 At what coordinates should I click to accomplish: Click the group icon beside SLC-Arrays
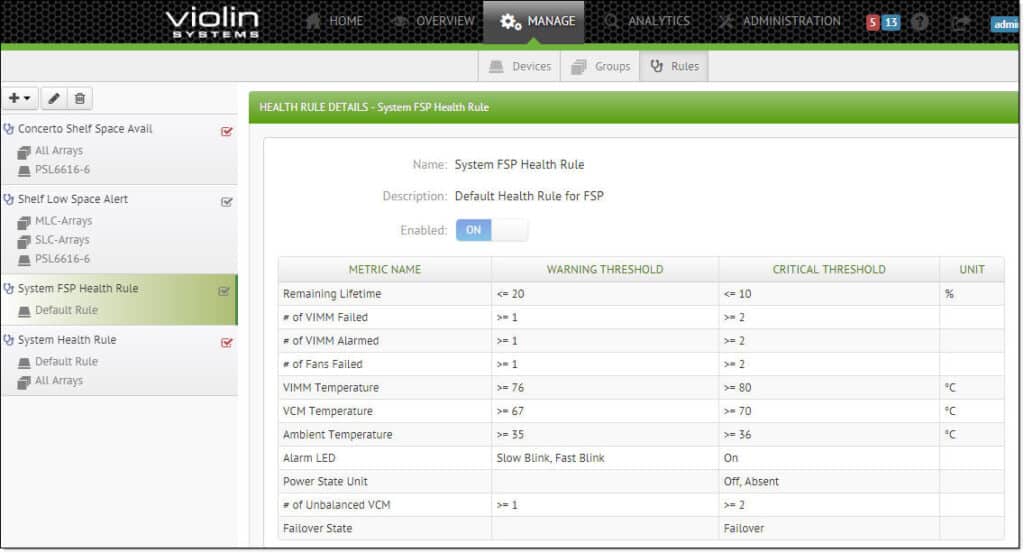(x=24, y=241)
